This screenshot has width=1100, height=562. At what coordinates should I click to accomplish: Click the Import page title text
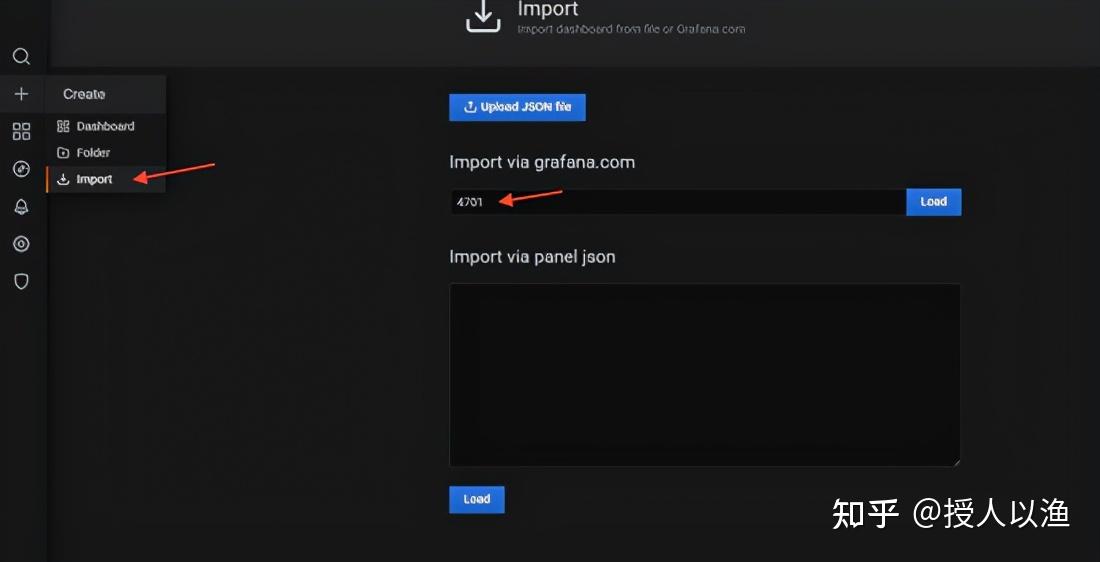(x=548, y=9)
